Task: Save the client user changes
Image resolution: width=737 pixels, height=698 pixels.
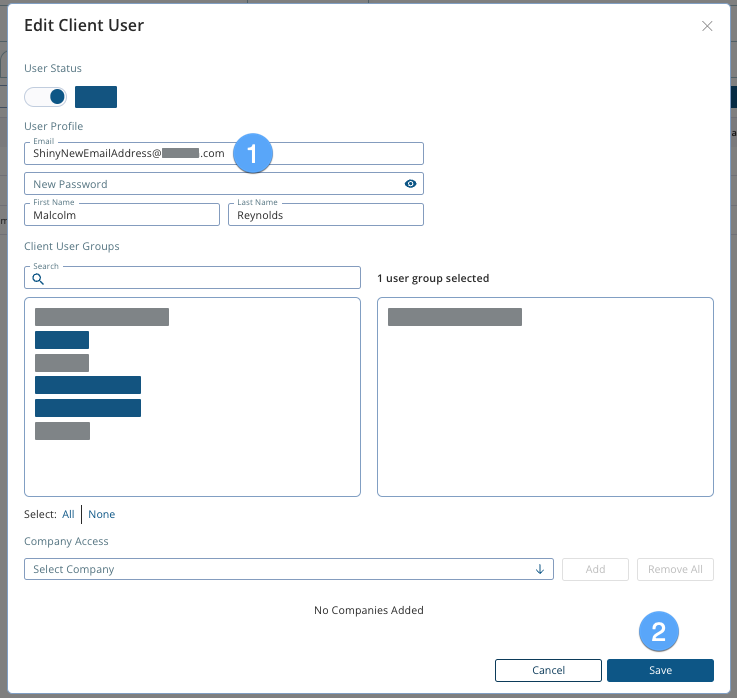Action: 660,670
